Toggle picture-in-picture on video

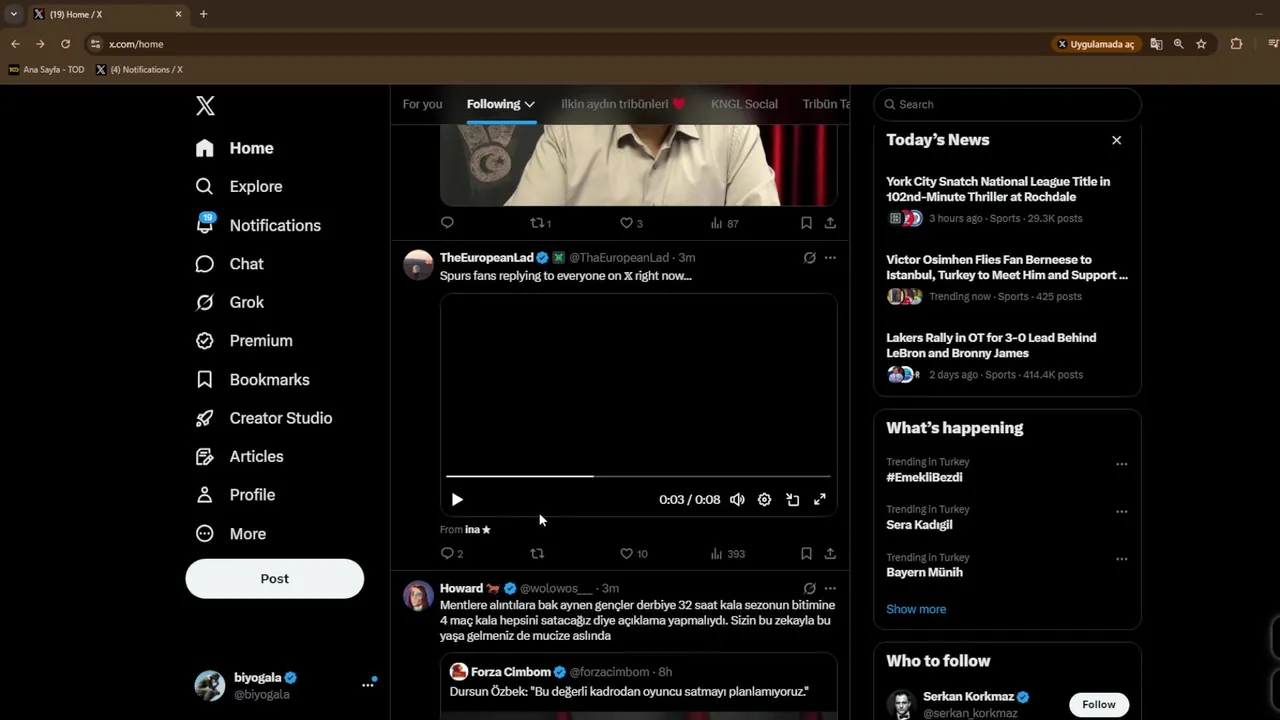point(792,500)
